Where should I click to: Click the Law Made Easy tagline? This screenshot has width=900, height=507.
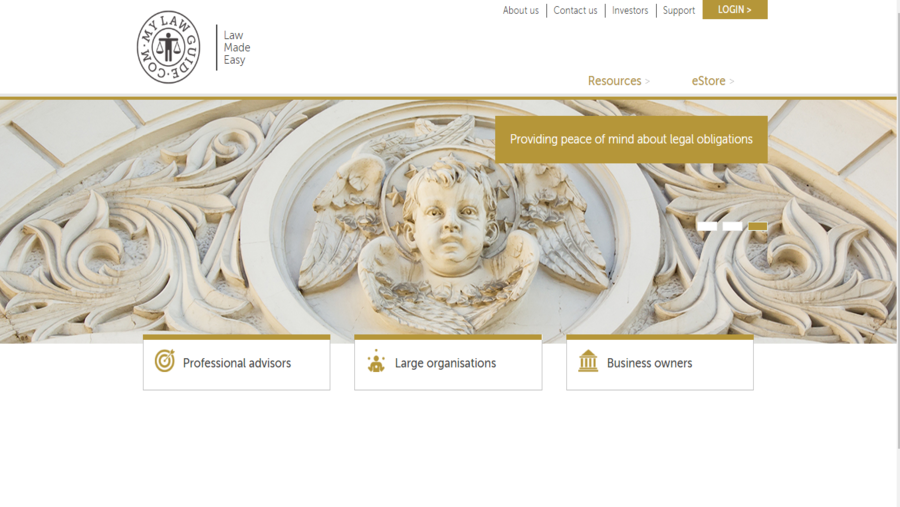point(236,48)
